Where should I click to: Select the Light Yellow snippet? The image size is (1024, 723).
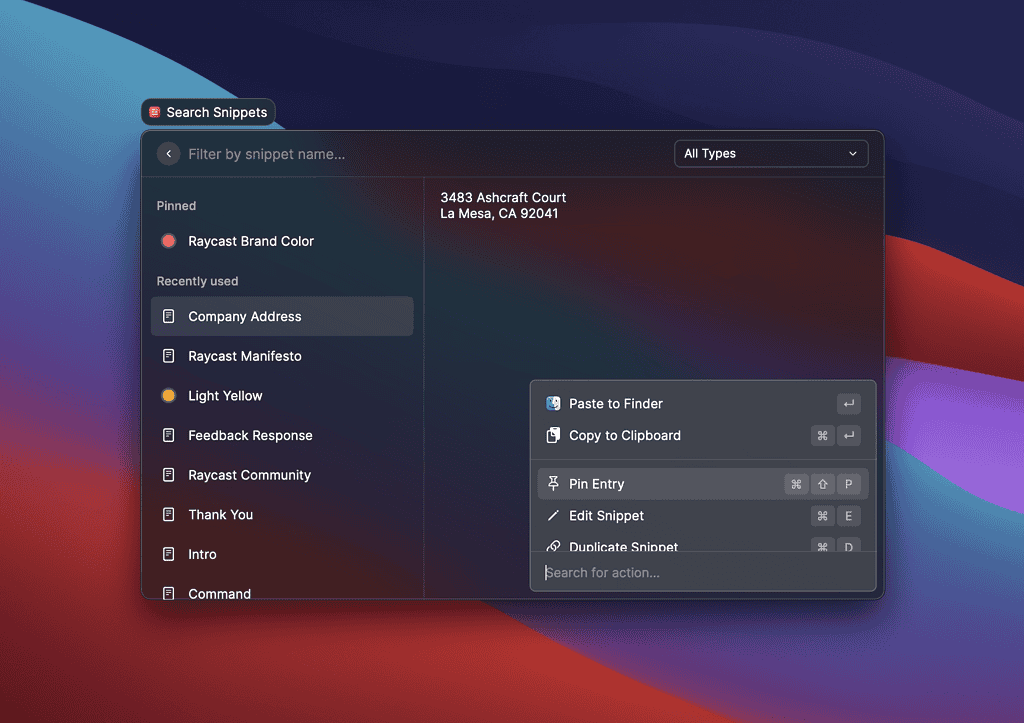pos(282,396)
